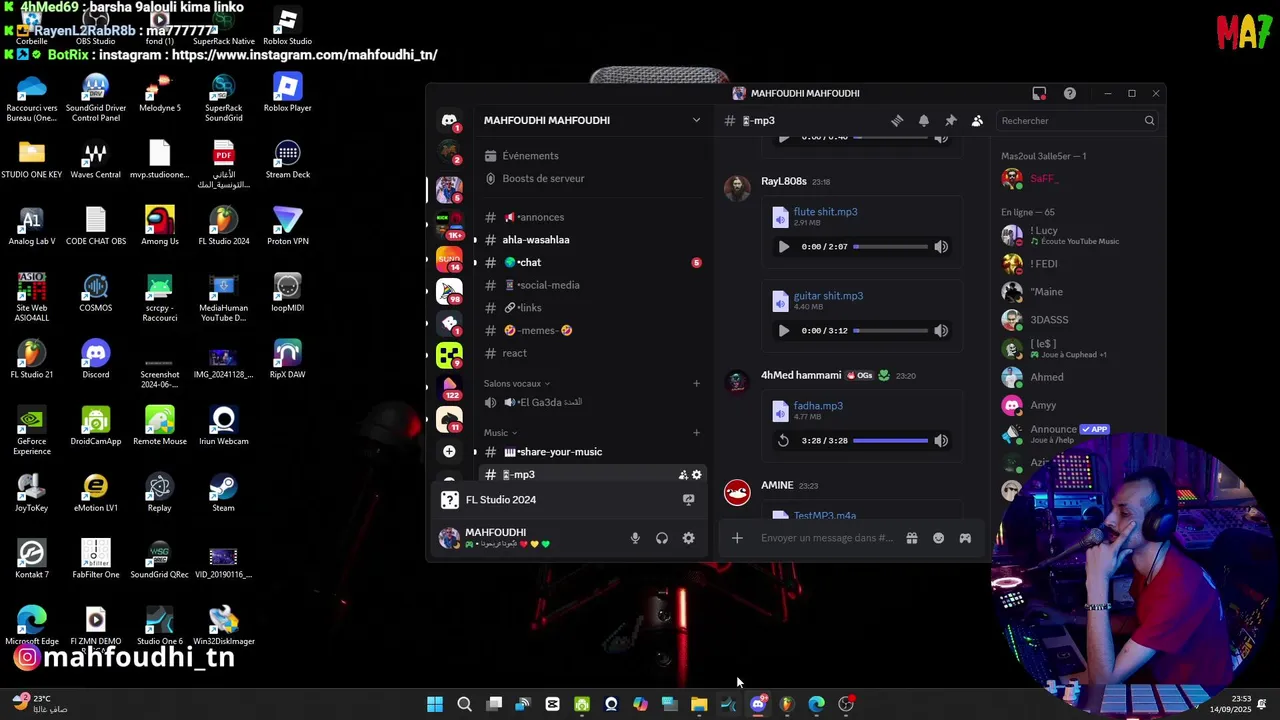The image size is (1280, 720).
Task: Create invite icon on mp3 channel
Action: point(683,475)
